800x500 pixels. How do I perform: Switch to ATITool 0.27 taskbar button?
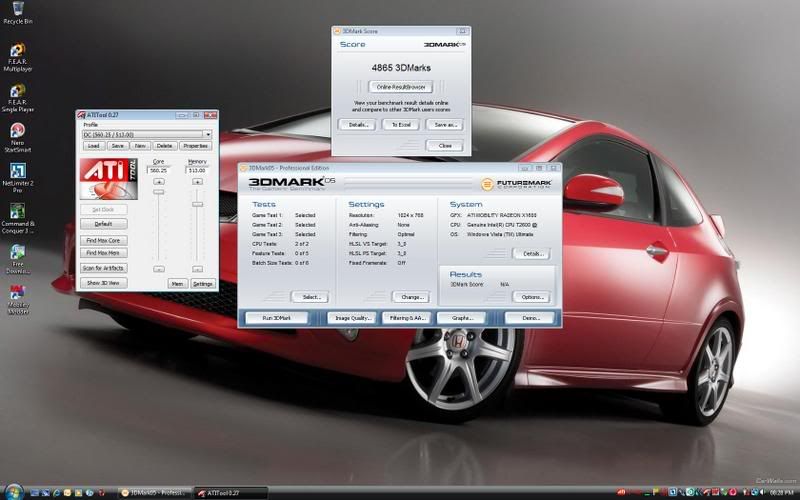[231, 493]
